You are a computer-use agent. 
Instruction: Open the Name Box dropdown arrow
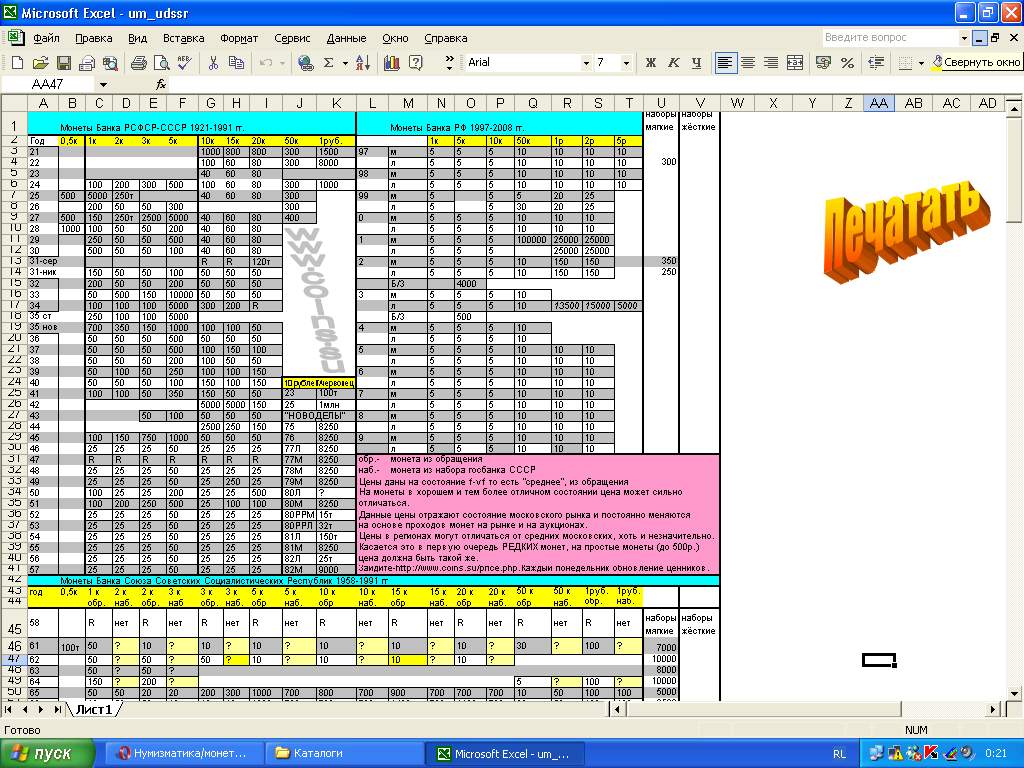click(x=103, y=85)
